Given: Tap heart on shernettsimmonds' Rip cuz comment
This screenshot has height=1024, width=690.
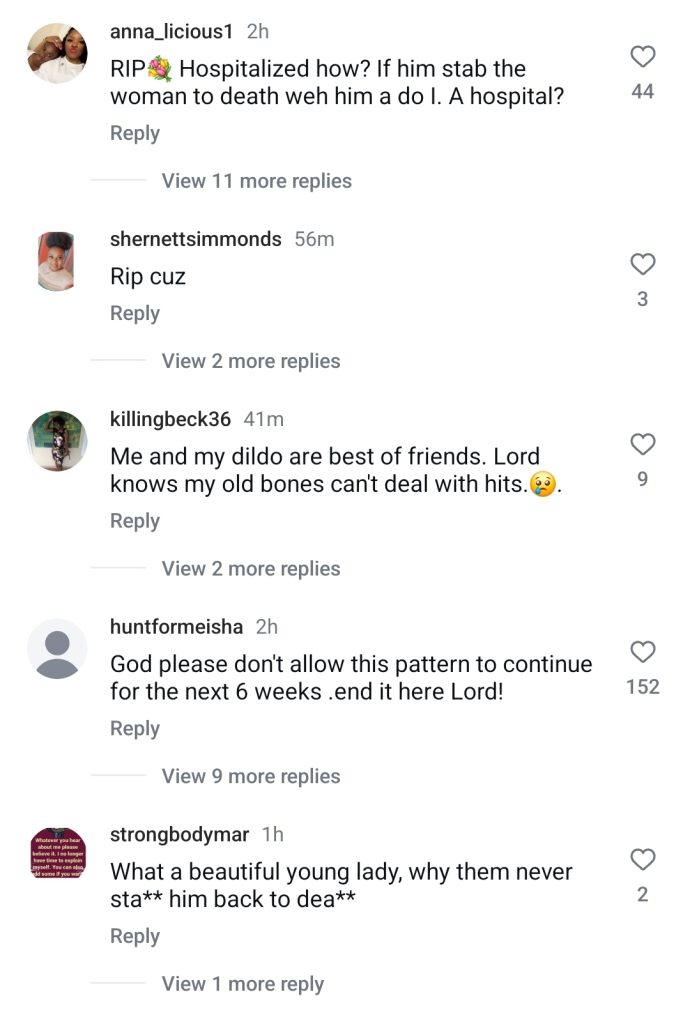Looking at the screenshot, I should pos(642,264).
